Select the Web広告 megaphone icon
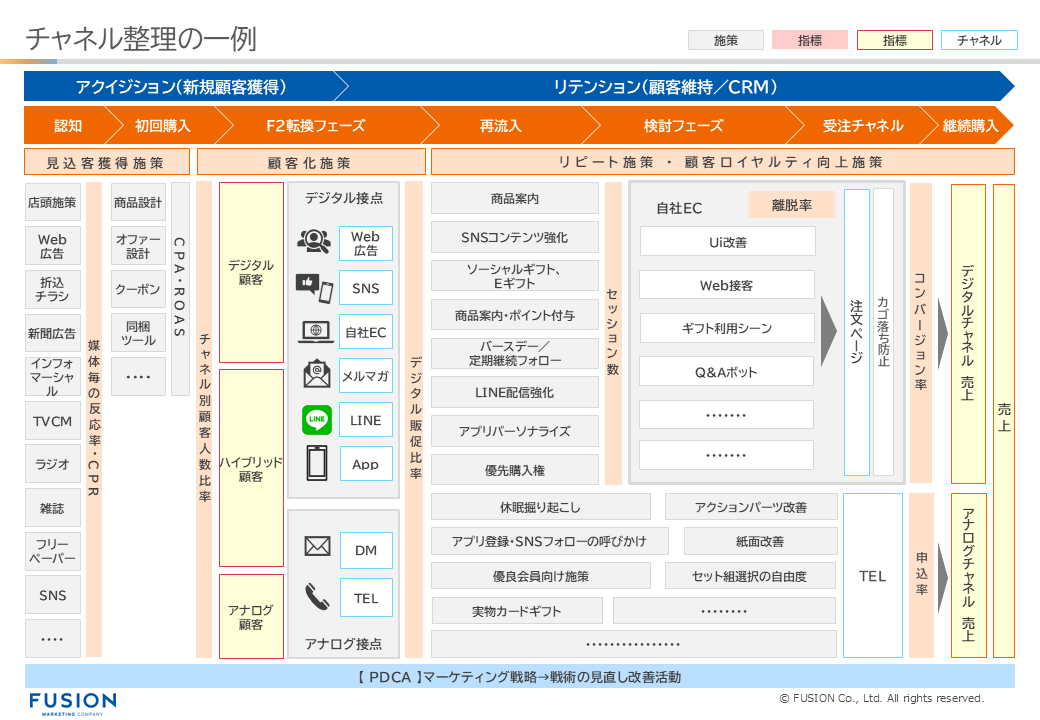The width and height of the screenshot is (1040, 720). point(316,241)
